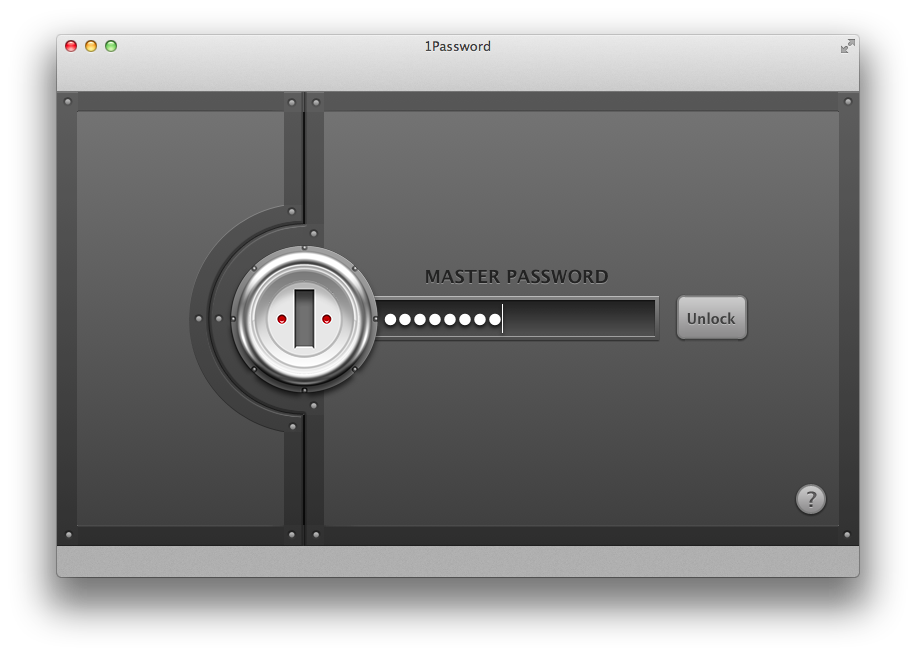Minimize the window with yellow button

pos(91,46)
